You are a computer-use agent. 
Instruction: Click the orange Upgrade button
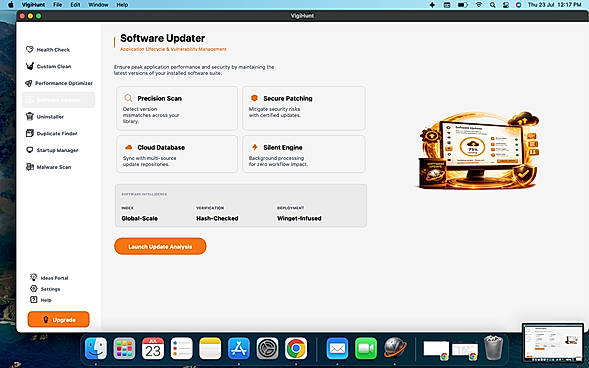tap(59, 320)
